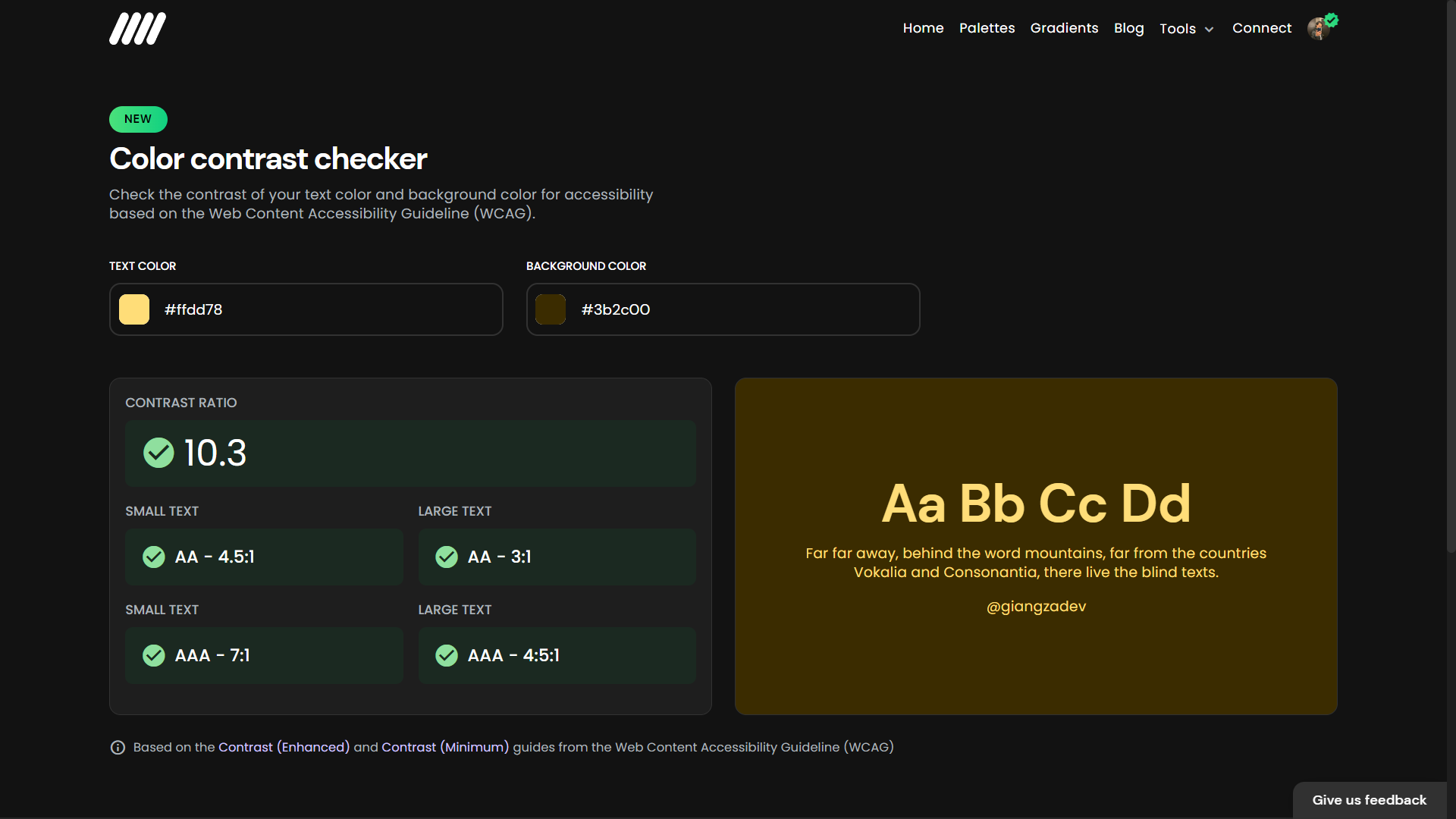Click the TEXT COLOR label
Viewport: 1456px width, 819px height.
(143, 266)
